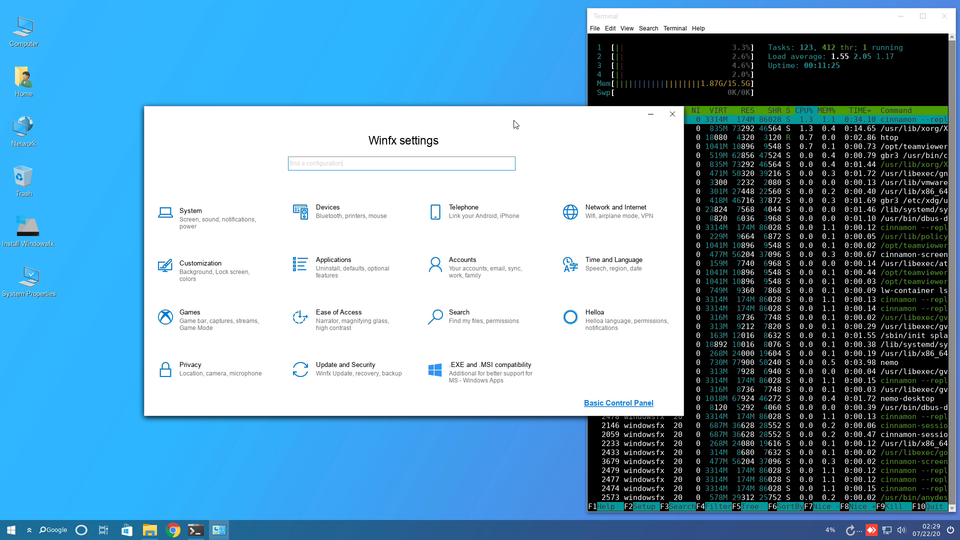The width and height of the screenshot is (960, 540).
Task: Open the Terminal File menu
Action: 594,29
